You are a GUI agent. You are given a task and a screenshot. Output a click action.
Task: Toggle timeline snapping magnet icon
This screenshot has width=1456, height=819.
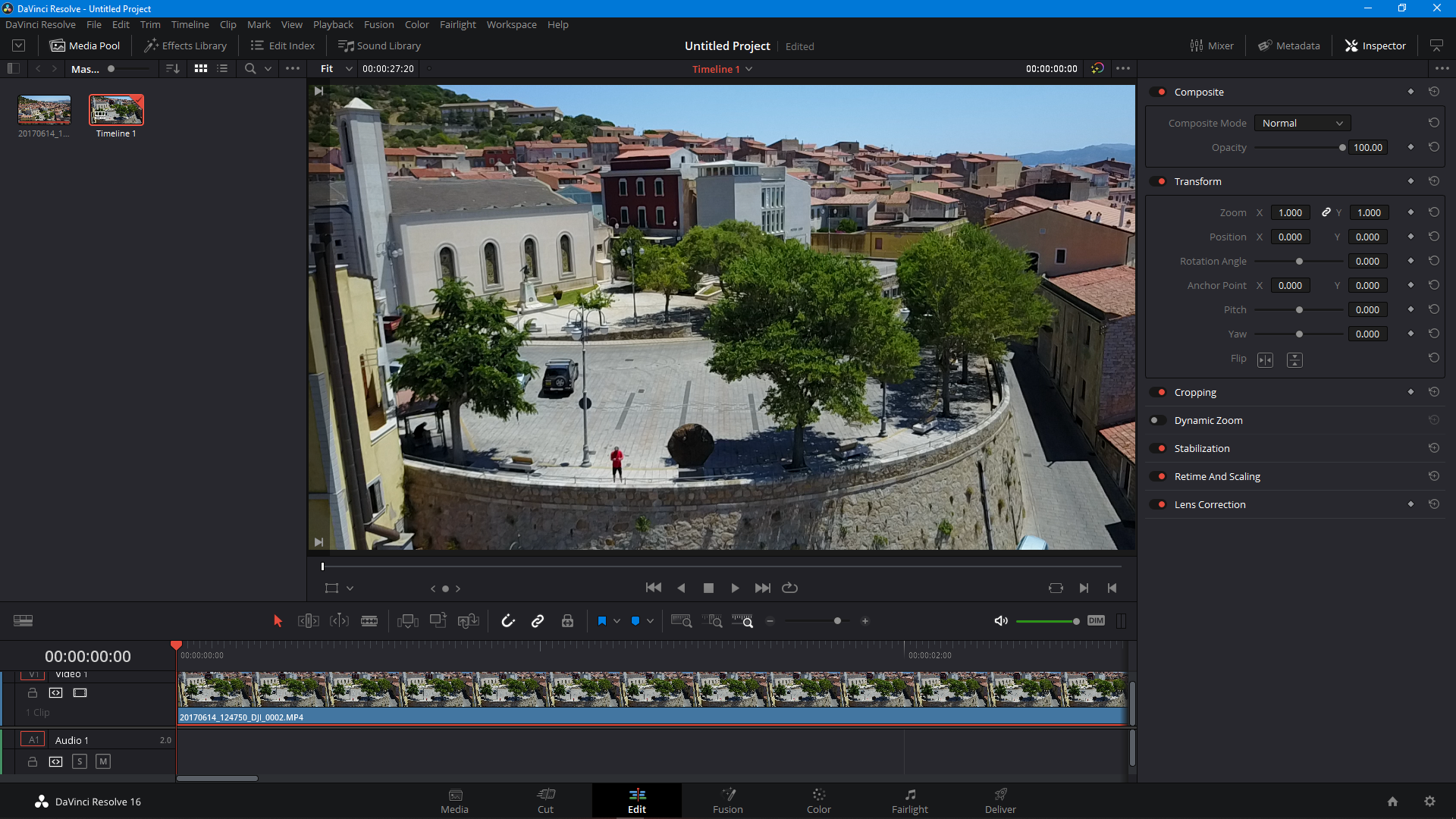click(x=508, y=621)
